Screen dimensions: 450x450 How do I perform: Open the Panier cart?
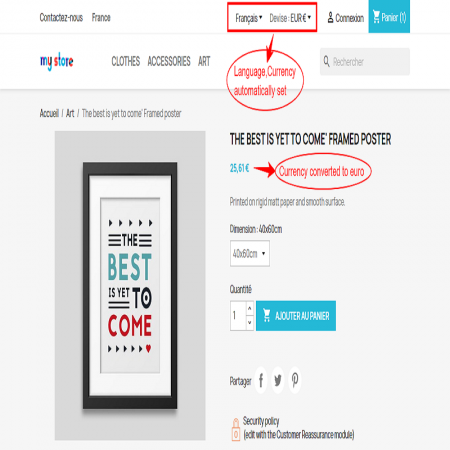(x=389, y=17)
